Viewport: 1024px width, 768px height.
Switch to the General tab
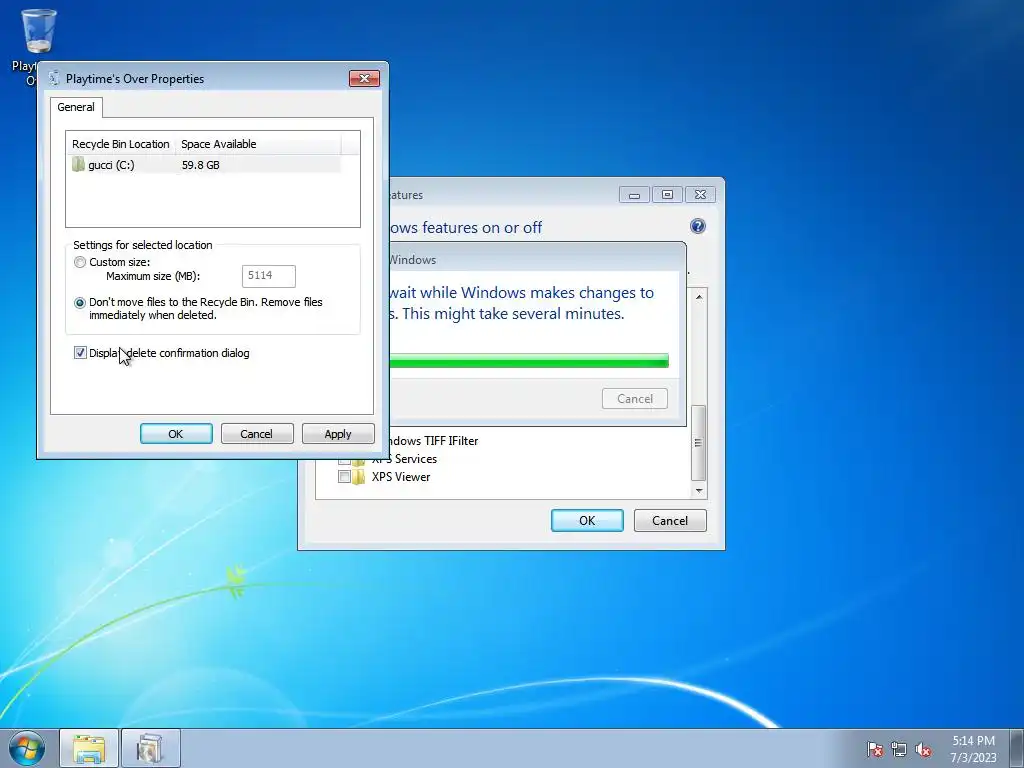(x=76, y=107)
